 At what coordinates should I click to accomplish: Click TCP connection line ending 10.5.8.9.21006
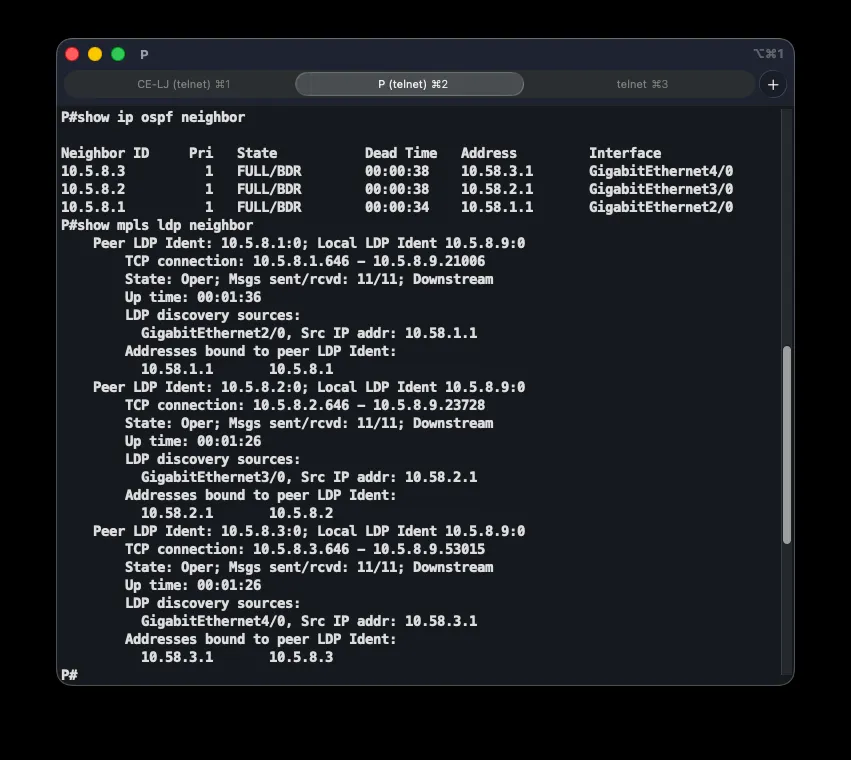coord(305,261)
